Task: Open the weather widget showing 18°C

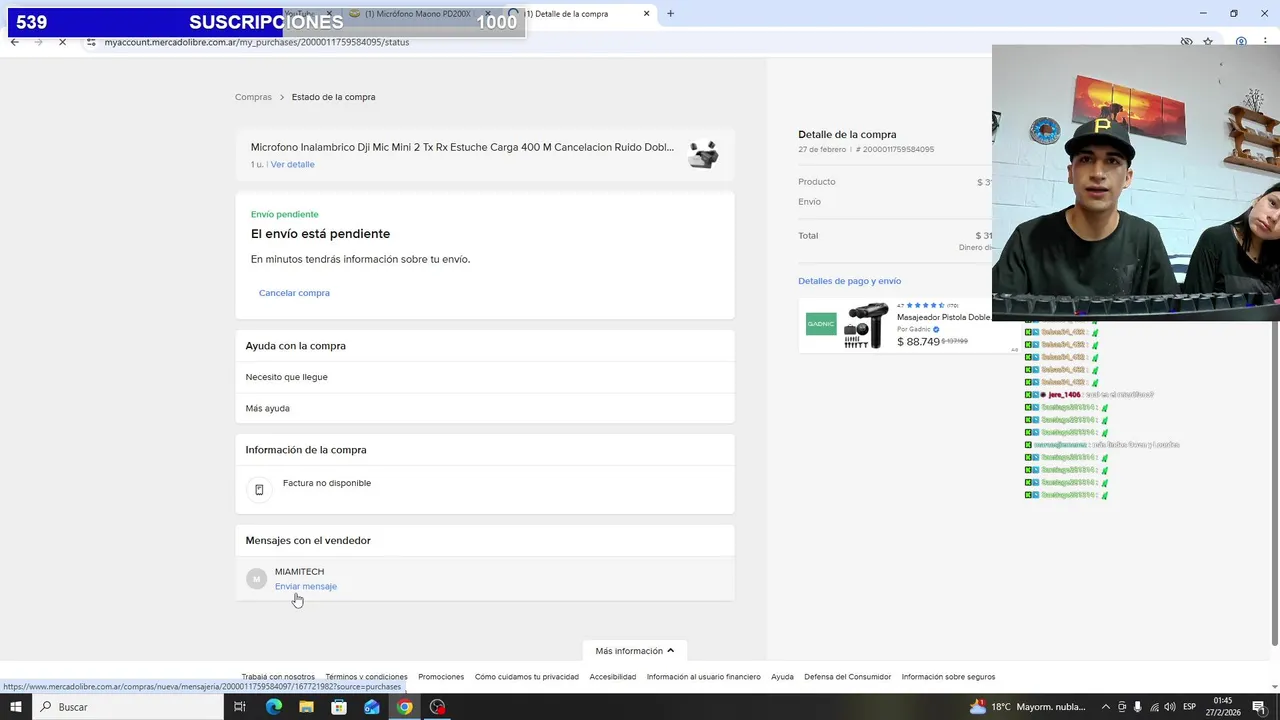Action: coord(1027,707)
